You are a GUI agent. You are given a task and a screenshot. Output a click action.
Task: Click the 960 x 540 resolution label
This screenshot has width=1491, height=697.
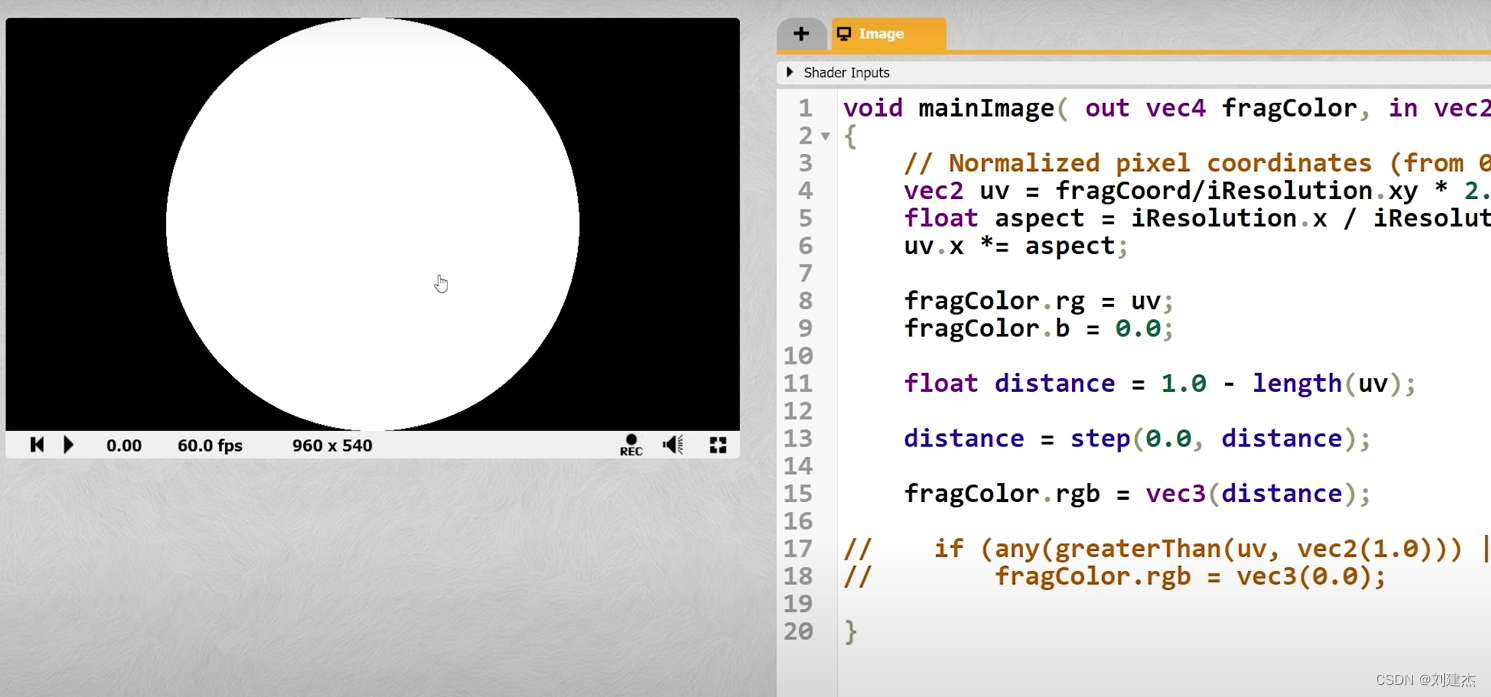point(331,445)
